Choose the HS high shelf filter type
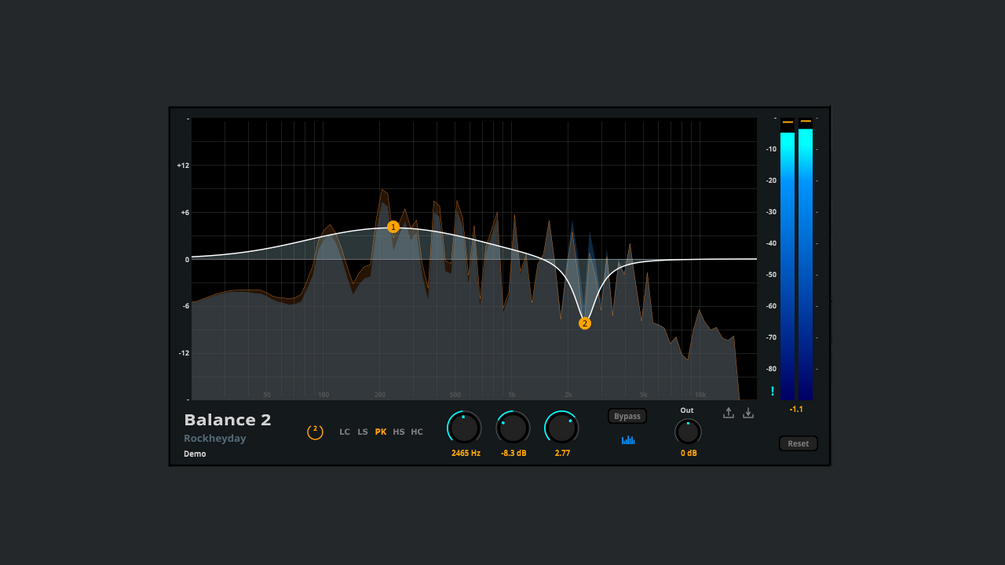Screen dimensions: 1005x565 pos(399,432)
